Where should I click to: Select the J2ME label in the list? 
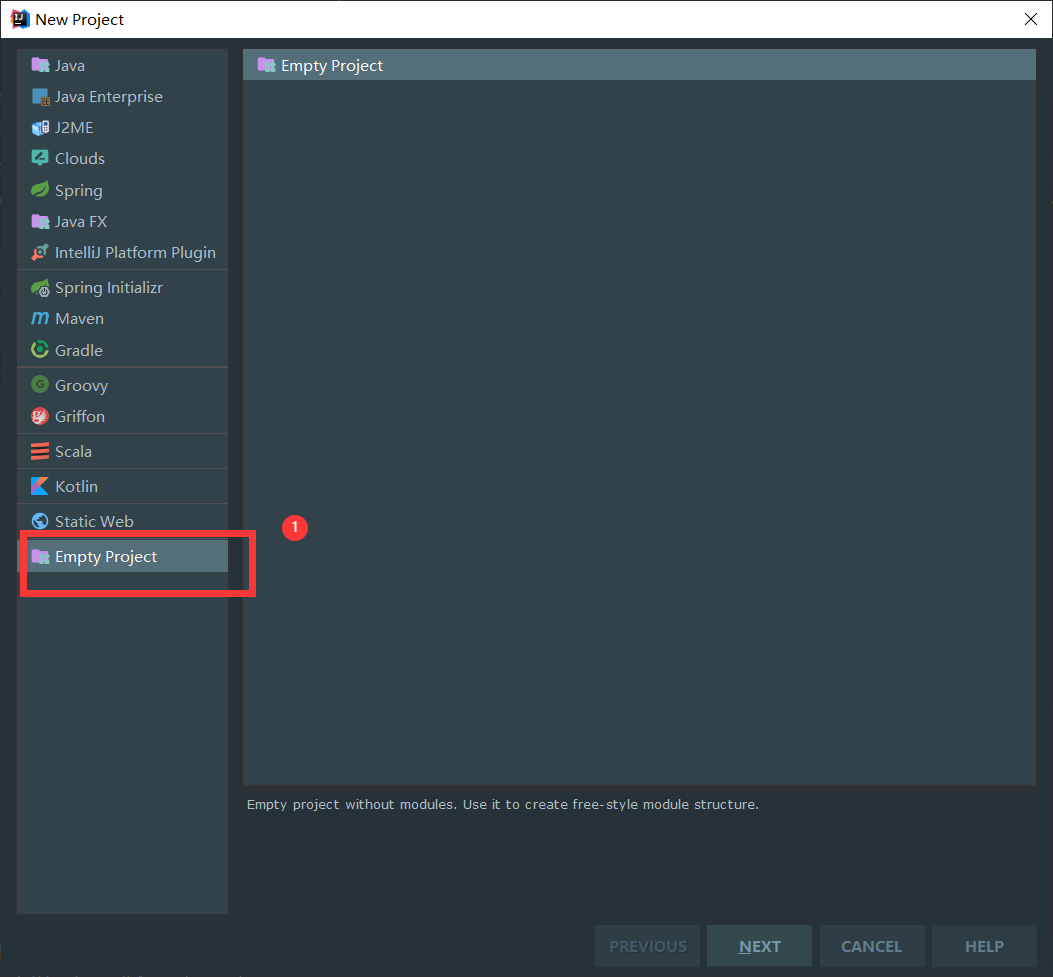coord(74,128)
